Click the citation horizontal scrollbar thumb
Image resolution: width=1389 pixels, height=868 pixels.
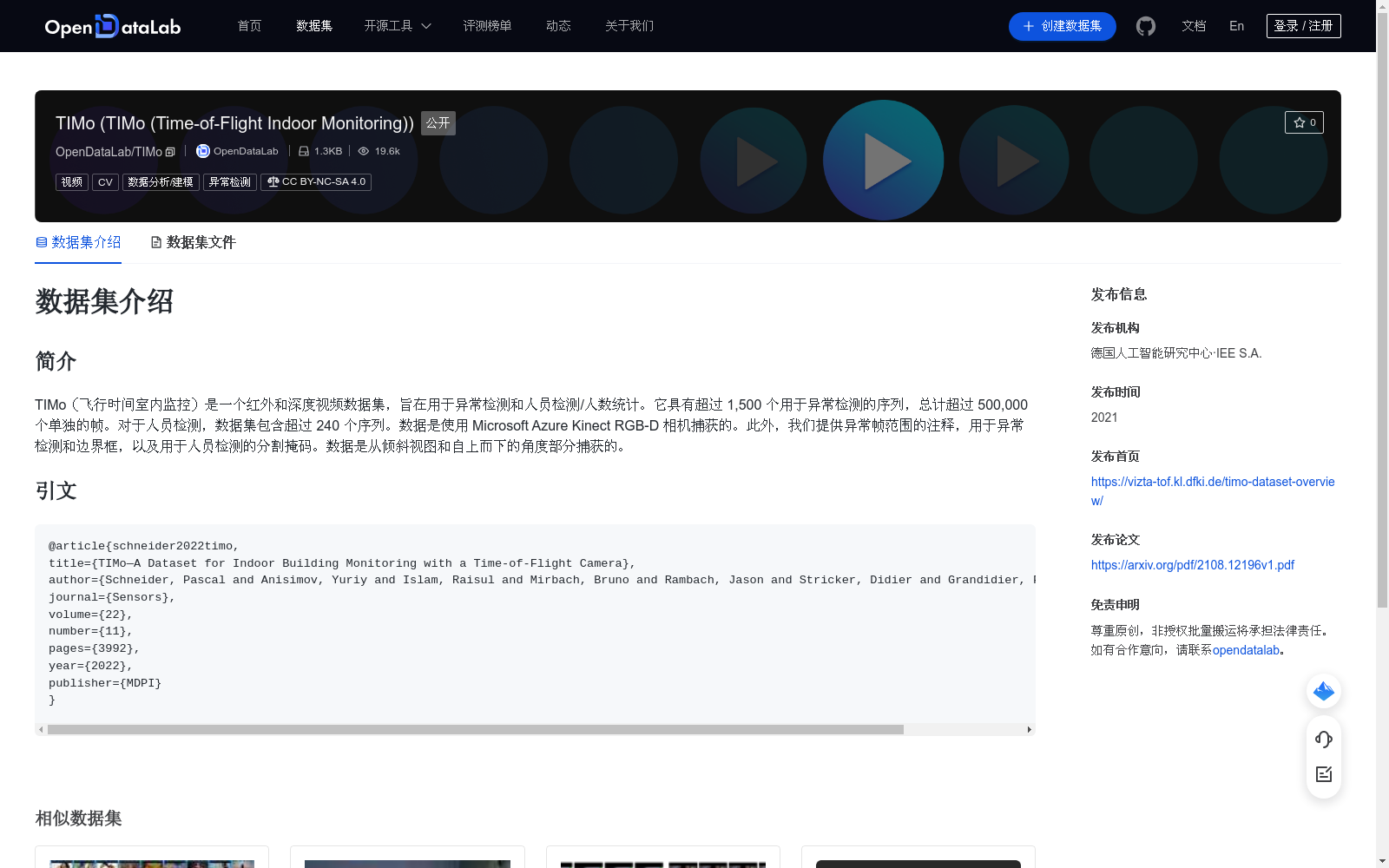[x=476, y=730]
